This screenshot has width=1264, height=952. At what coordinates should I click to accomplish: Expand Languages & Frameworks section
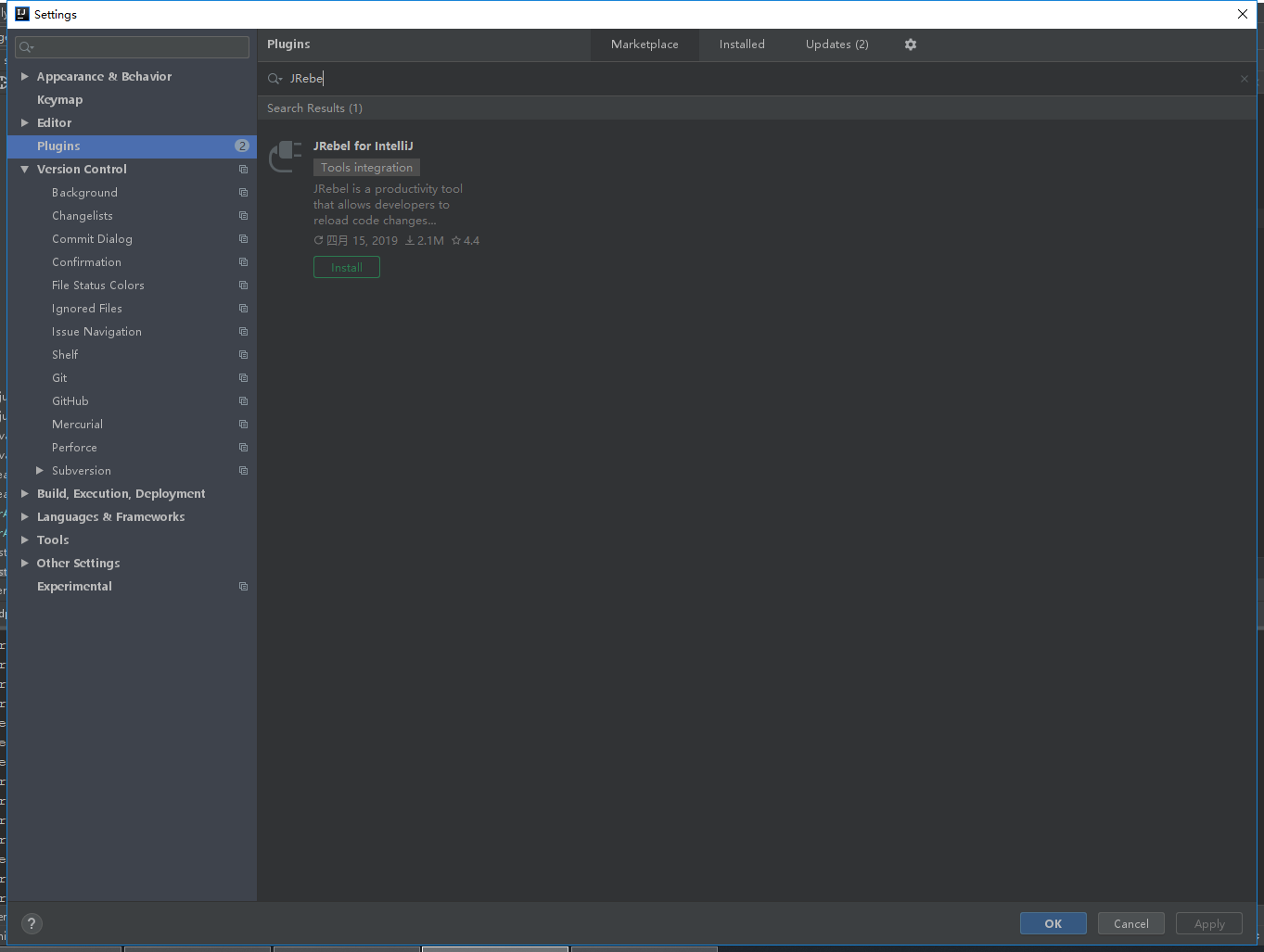pyautogui.click(x=25, y=517)
